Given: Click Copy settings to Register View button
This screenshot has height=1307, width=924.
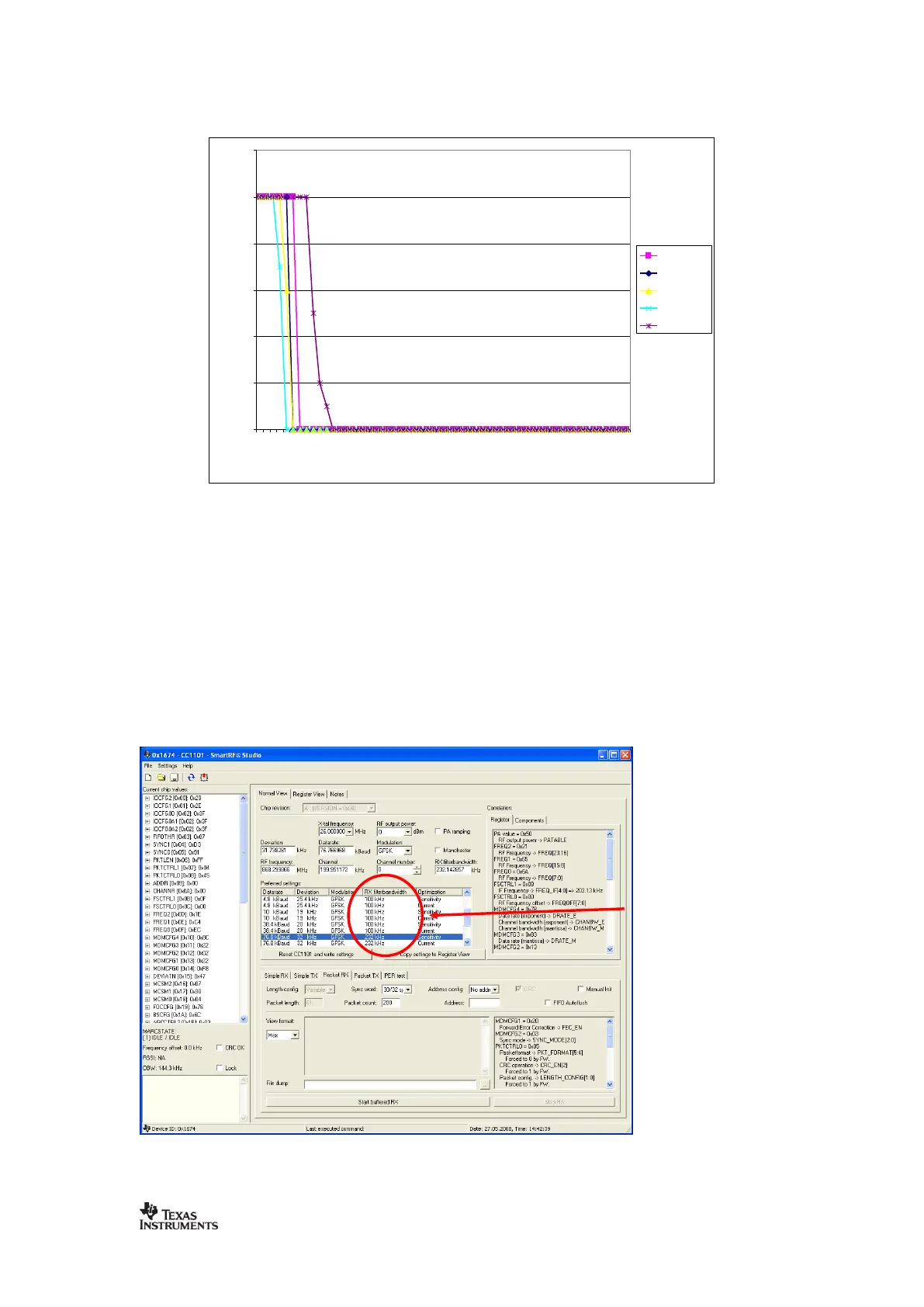Looking at the screenshot, I should tap(434, 954).
